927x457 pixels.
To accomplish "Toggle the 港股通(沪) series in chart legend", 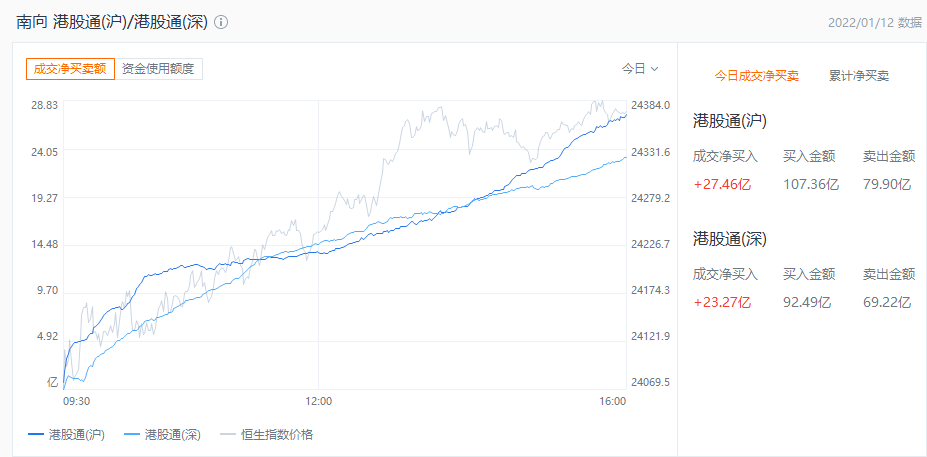I will click(66, 435).
